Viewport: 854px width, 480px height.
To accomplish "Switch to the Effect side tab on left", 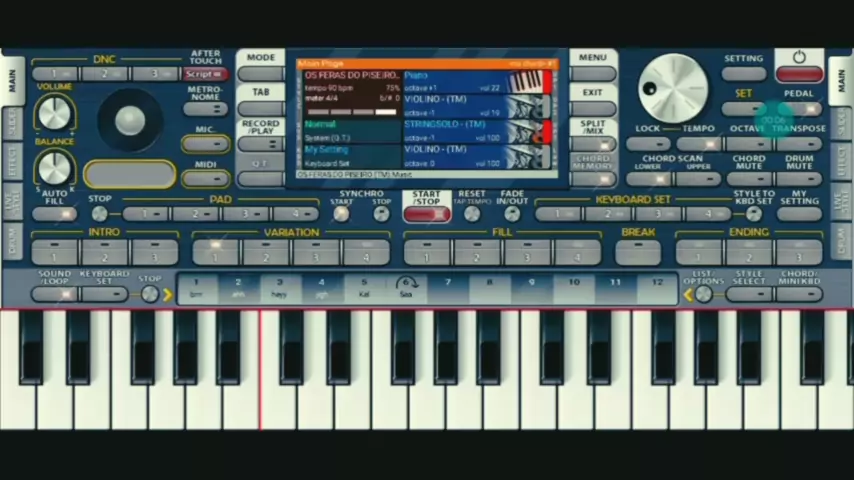I will pos(12,161).
